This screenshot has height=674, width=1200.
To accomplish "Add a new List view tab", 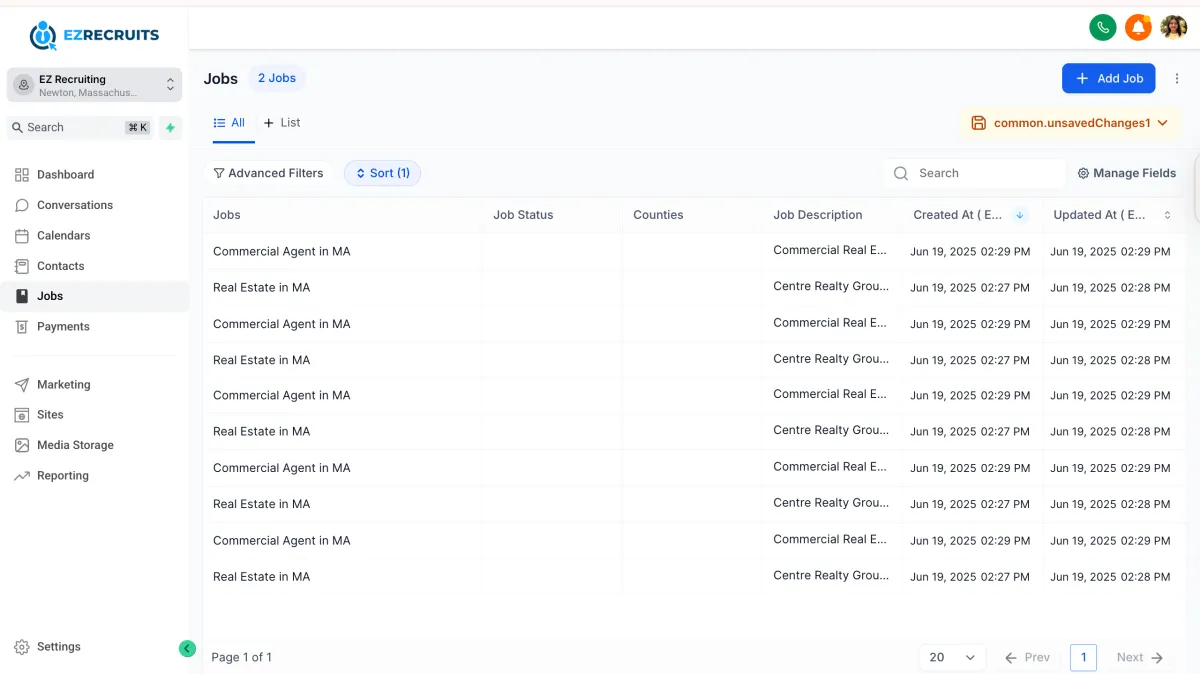I will coord(282,122).
